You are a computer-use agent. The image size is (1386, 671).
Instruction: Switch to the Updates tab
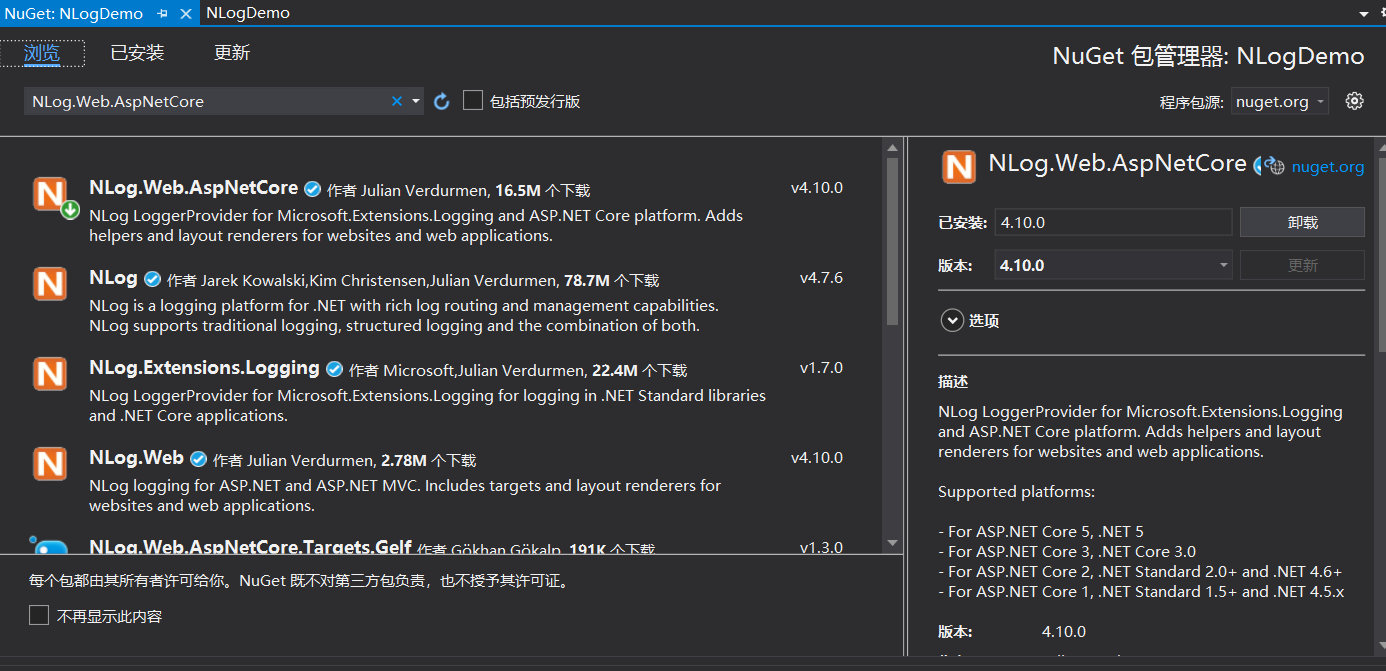coord(232,53)
